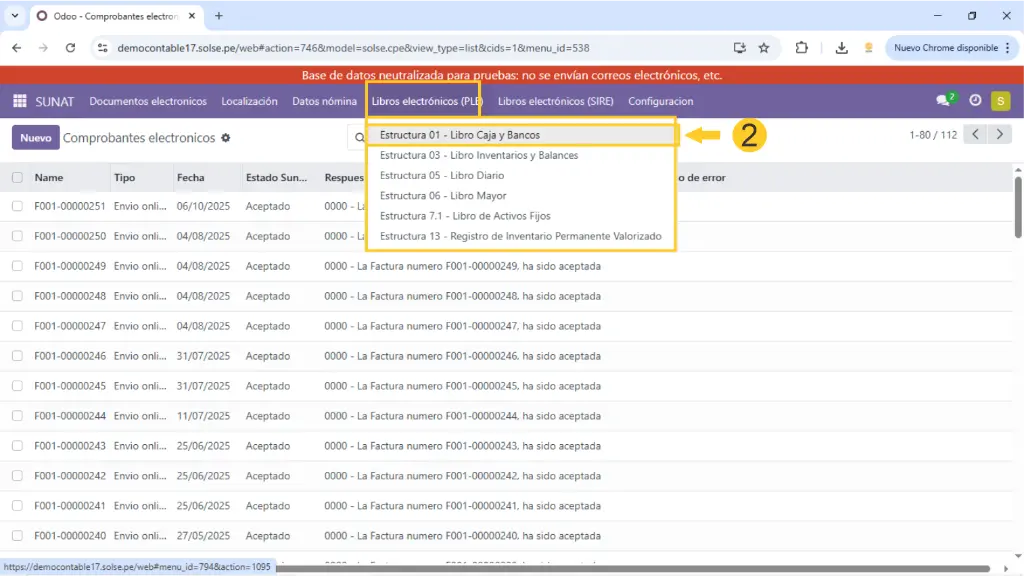The width and height of the screenshot is (1024, 576).
Task: Select Estructura 01 - Libro Caja y Bancos
Action: click(x=460, y=135)
